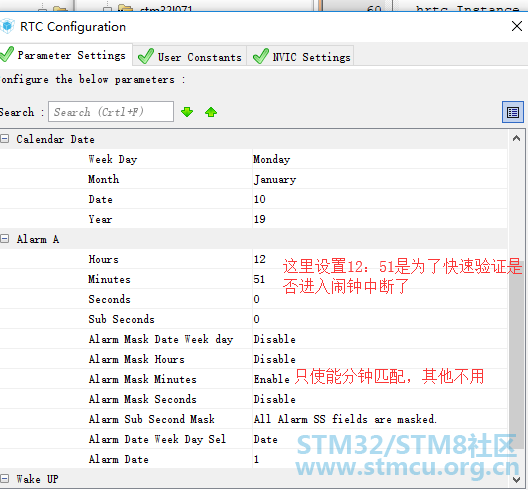Select the Alarm Mask Date Week day label
Screen dimensions: 528x490
(161, 339)
